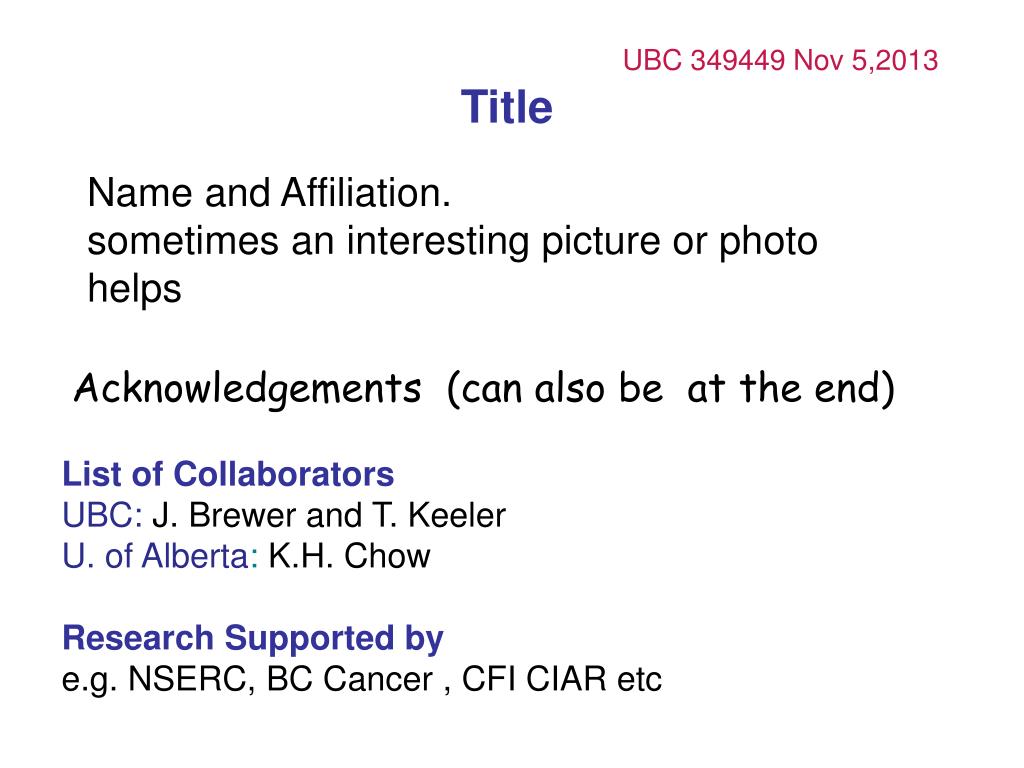Click the blue 'UBC:' label

pyautogui.click(x=103, y=515)
